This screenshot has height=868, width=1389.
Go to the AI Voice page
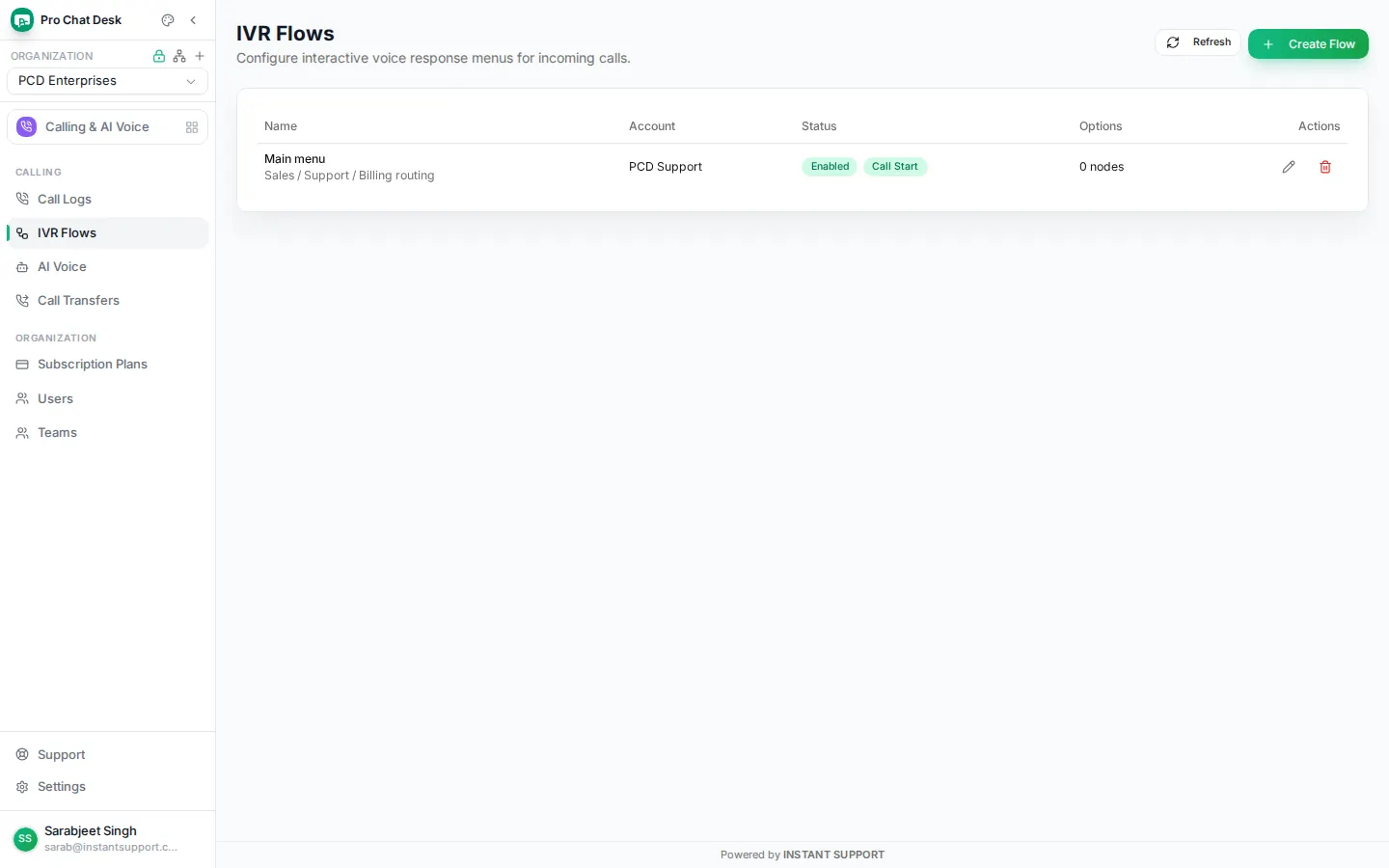107,267
